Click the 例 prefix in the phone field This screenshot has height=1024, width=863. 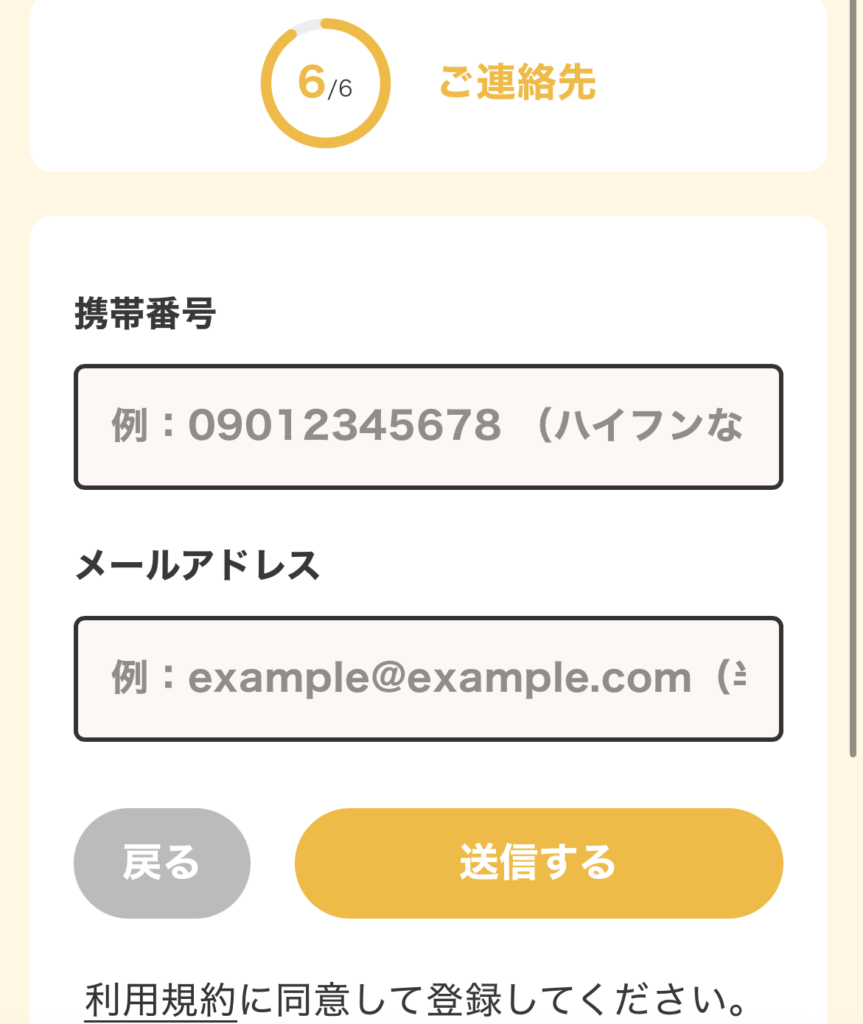click(129, 427)
